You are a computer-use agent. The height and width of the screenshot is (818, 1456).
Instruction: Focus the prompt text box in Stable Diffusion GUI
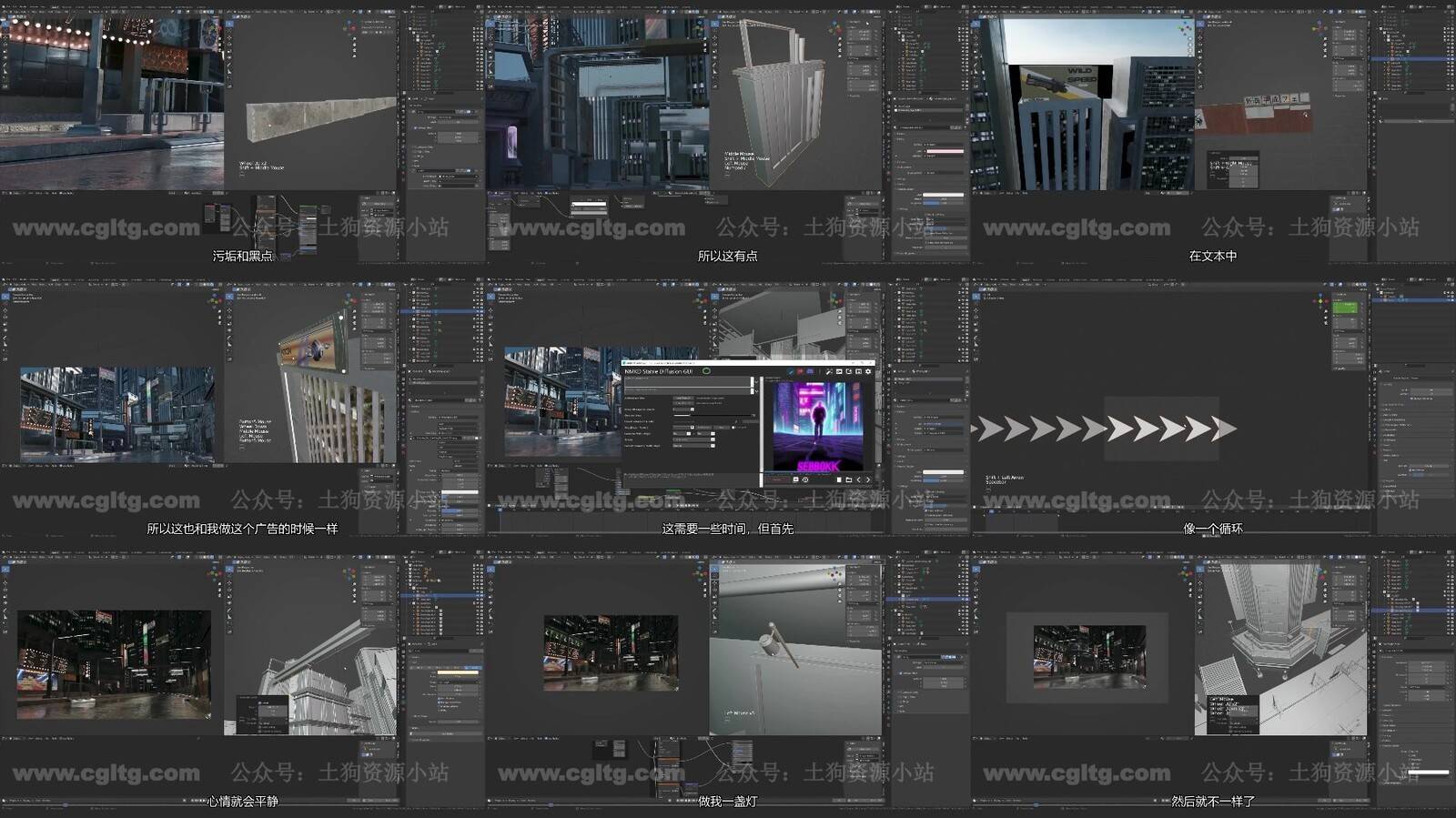point(687,382)
